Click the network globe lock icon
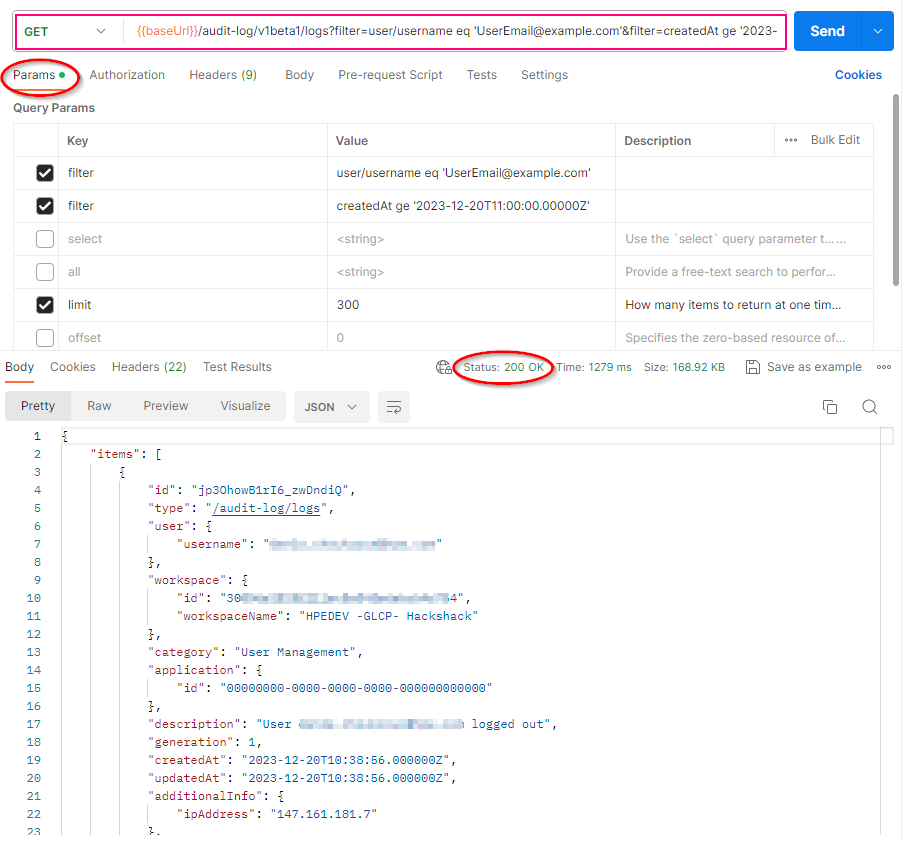 click(443, 367)
